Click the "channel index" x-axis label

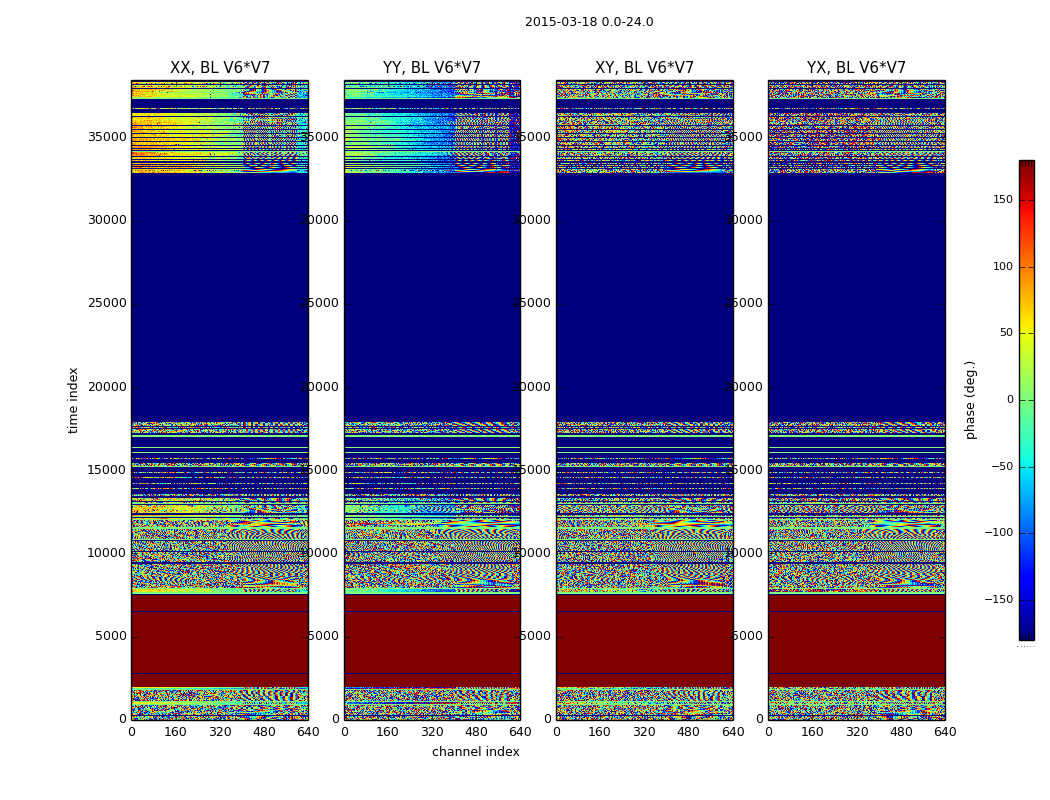475,752
